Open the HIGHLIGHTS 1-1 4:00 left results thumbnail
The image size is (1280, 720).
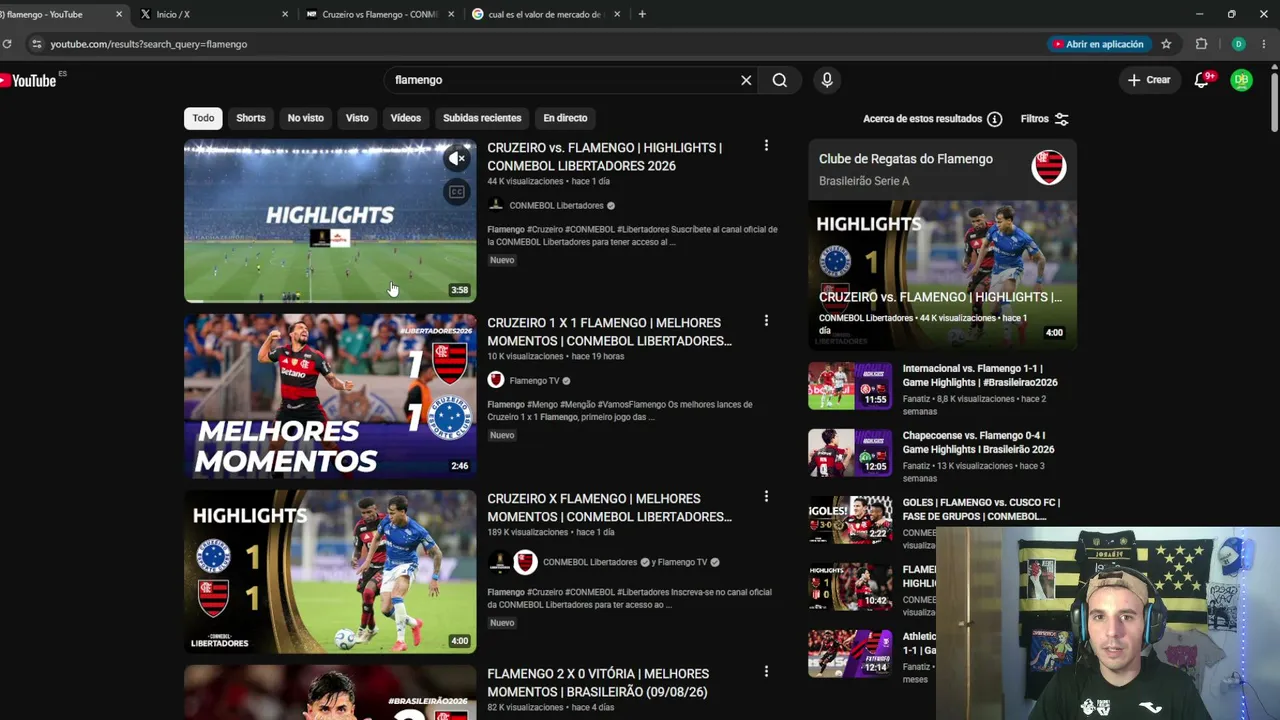(x=330, y=571)
